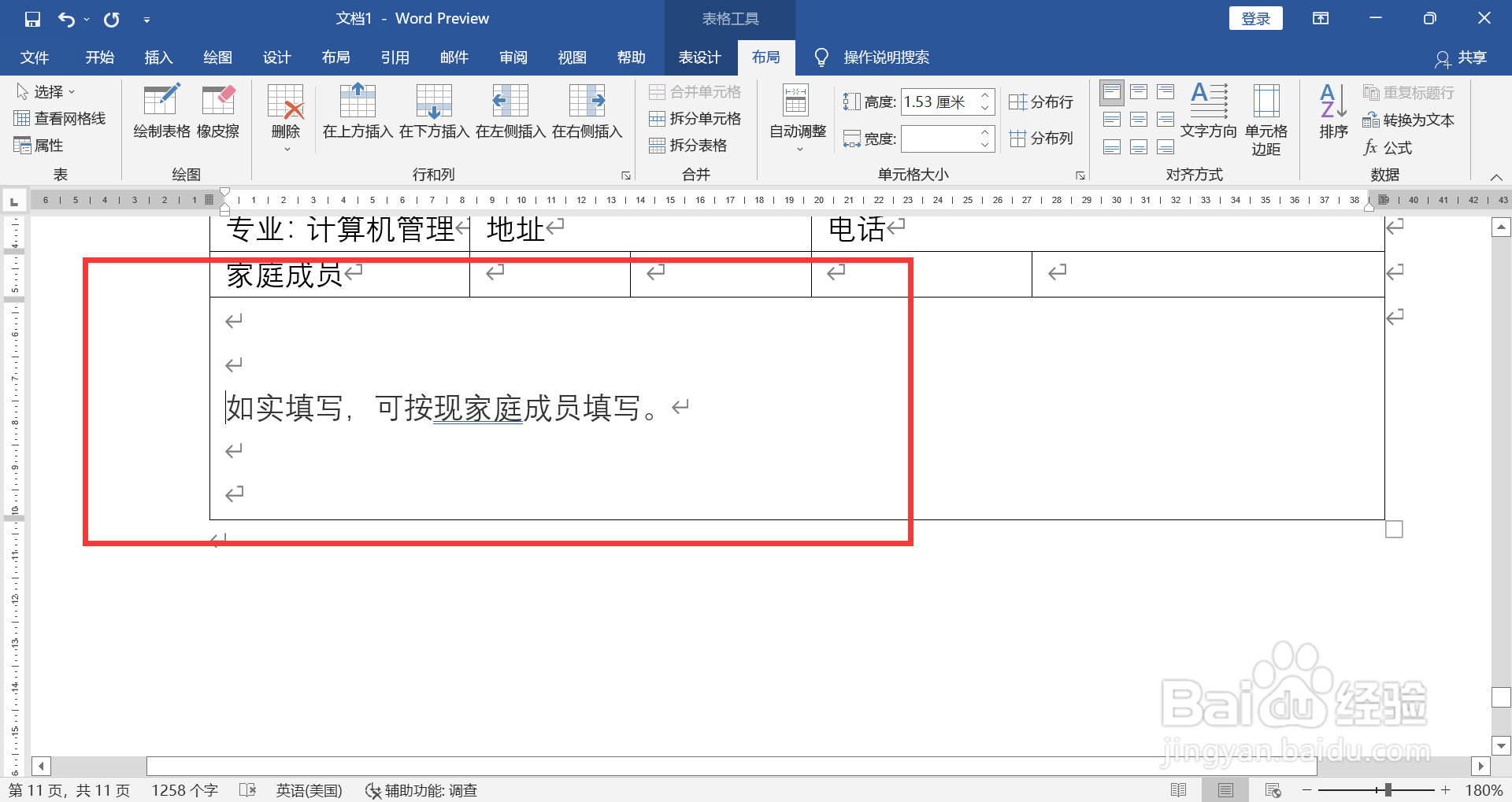Insert a row using 在上方插入
The height and width of the screenshot is (802, 1512).
(x=357, y=113)
